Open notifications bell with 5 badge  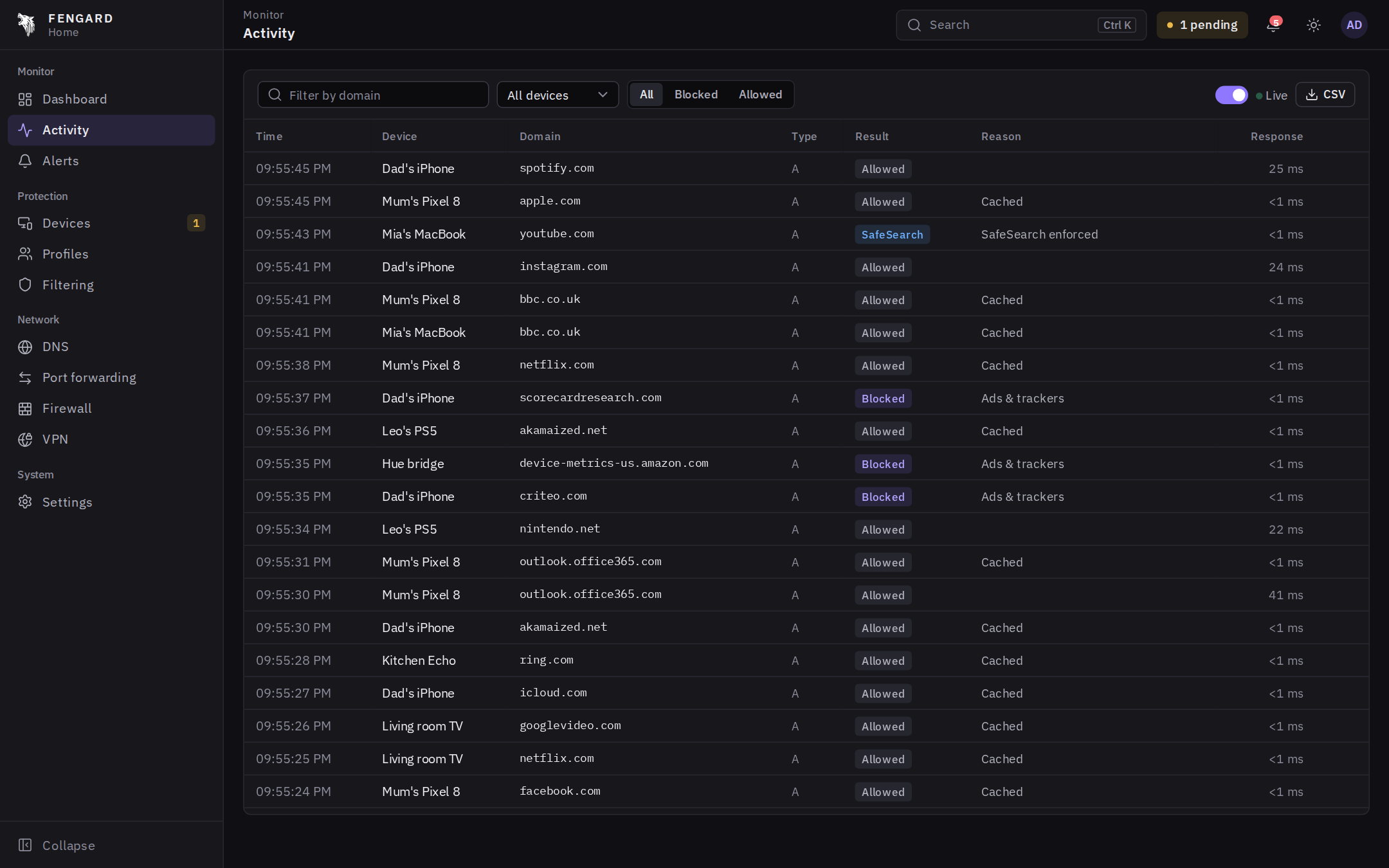pos(1273,25)
